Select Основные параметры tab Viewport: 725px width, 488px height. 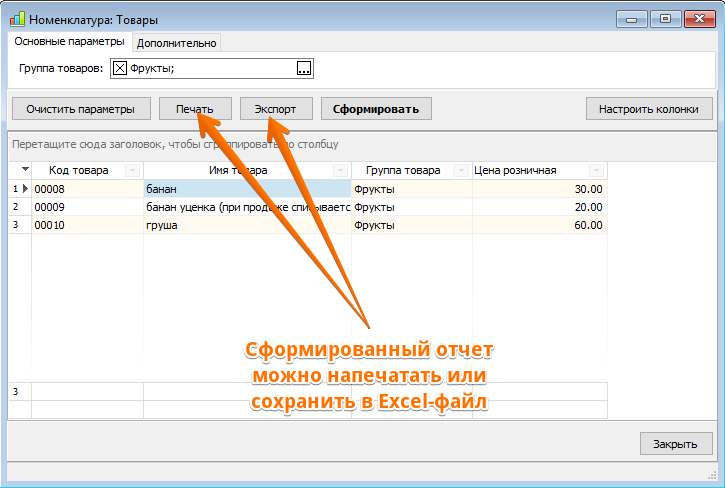pyautogui.click(x=69, y=42)
